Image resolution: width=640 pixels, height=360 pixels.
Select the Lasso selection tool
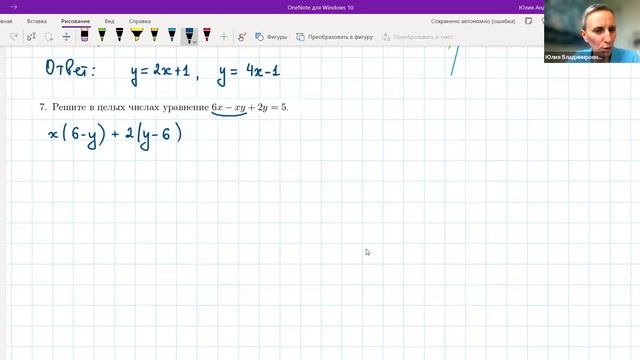49,37
